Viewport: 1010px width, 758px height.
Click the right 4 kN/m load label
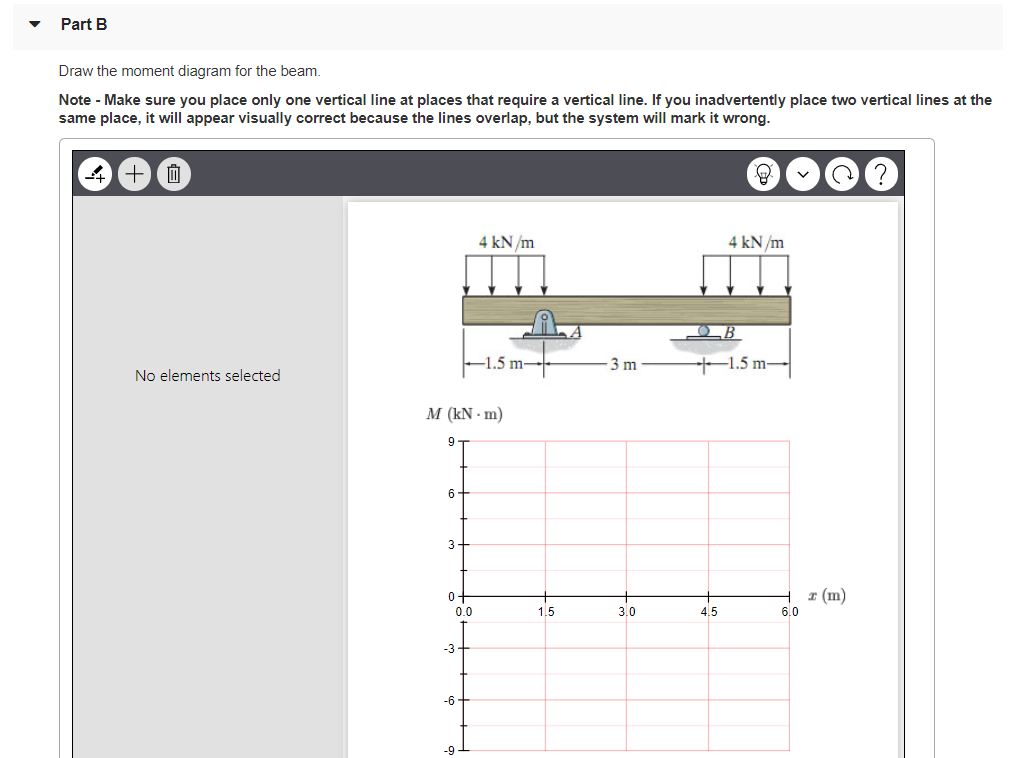[x=756, y=243]
